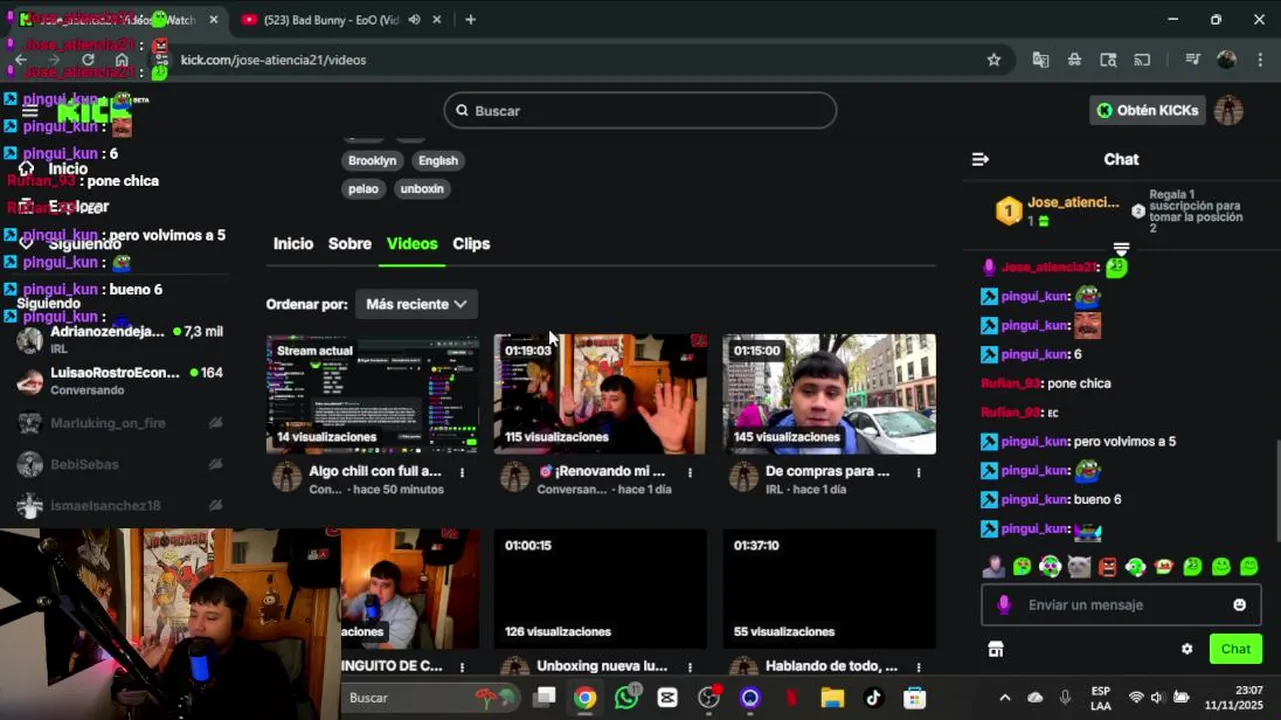Open options for '¡Renovando mi ...' video
This screenshot has width=1281, height=720.
(x=690, y=472)
